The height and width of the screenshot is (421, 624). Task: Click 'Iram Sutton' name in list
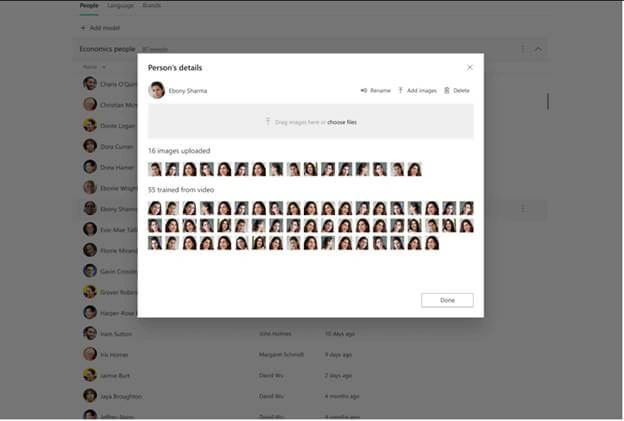(x=116, y=334)
